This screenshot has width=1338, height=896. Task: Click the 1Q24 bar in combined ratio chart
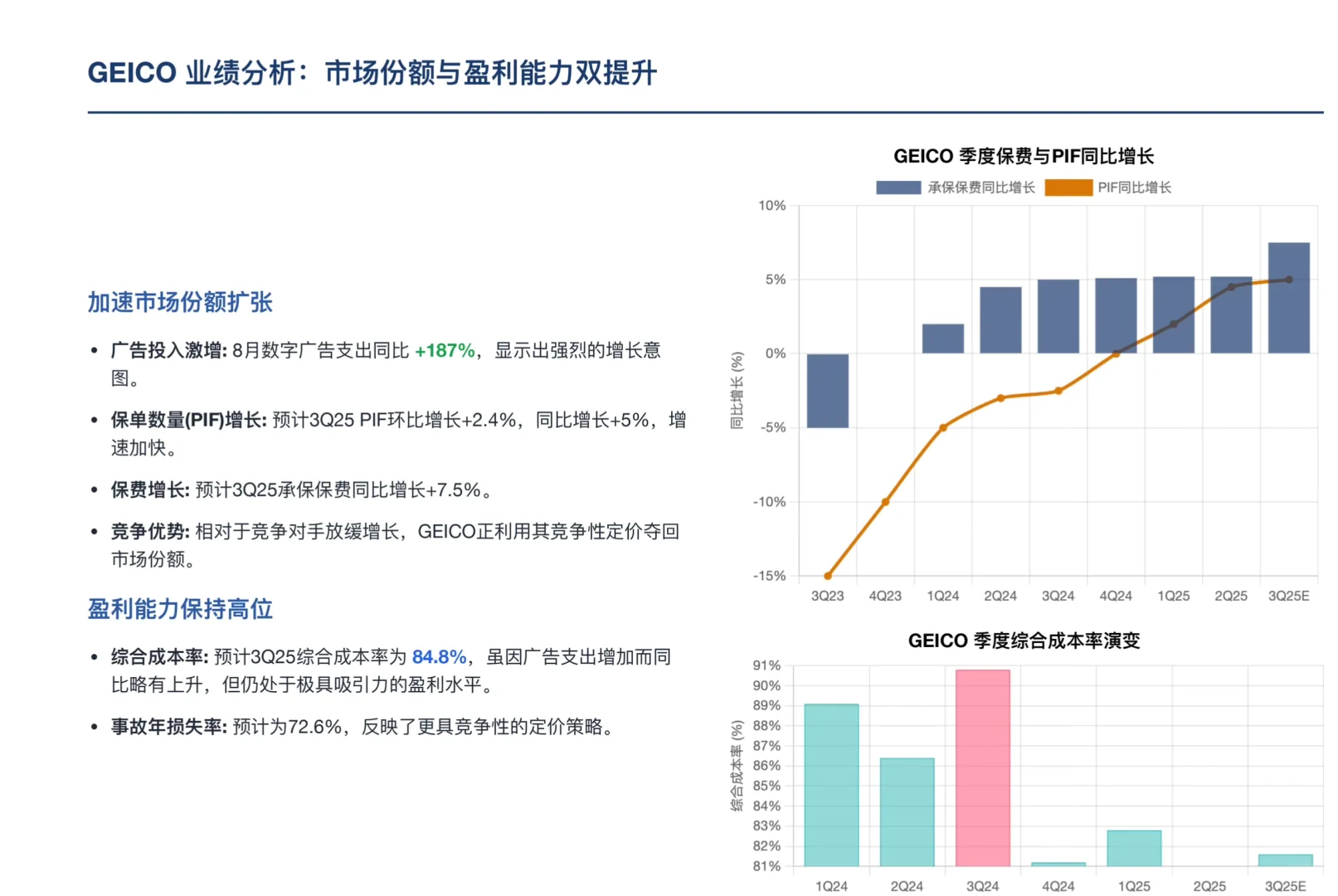[x=831, y=786]
